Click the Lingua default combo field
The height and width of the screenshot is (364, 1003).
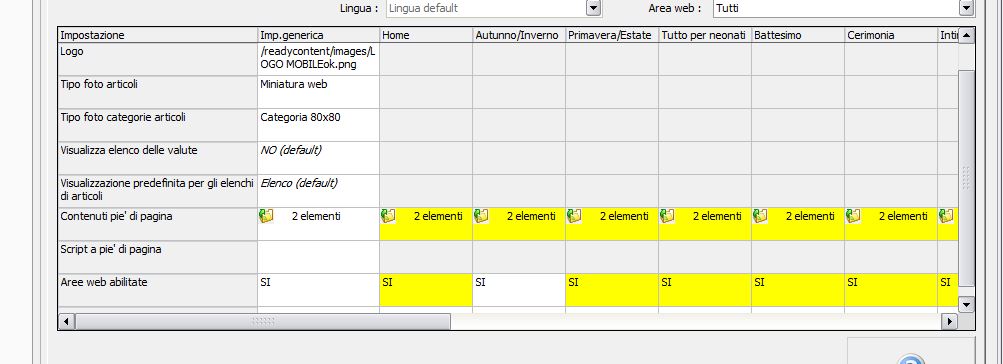click(494, 8)
